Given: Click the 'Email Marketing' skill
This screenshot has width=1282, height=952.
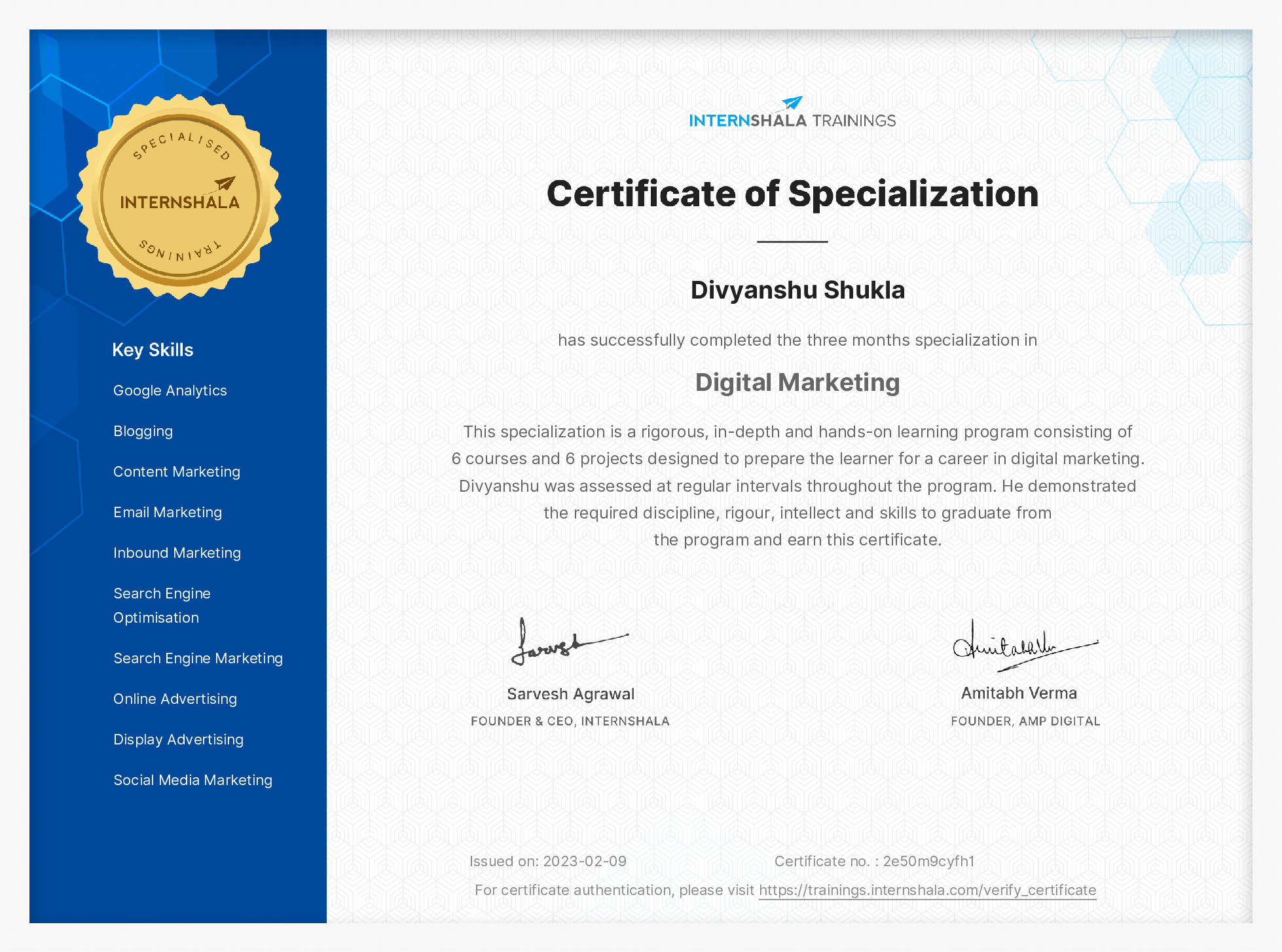Looking at the screenshot, I should pos(168,512).
